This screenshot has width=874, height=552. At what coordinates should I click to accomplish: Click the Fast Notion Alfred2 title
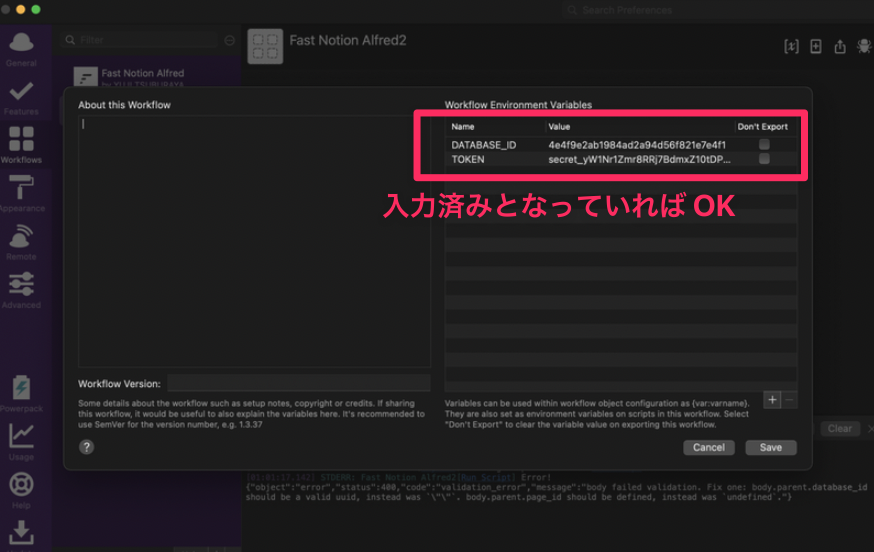point(348,40)
